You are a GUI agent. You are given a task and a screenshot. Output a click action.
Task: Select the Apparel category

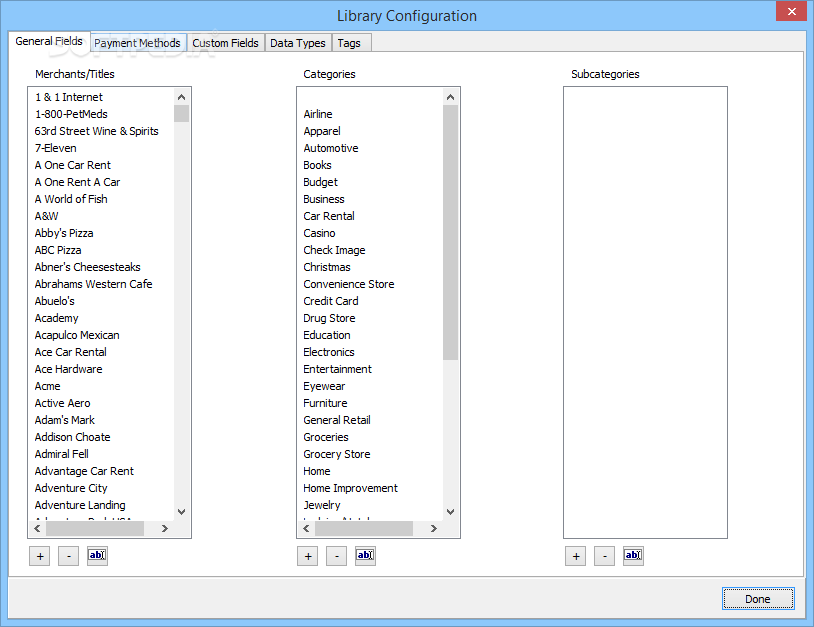[x=322, y=131]
